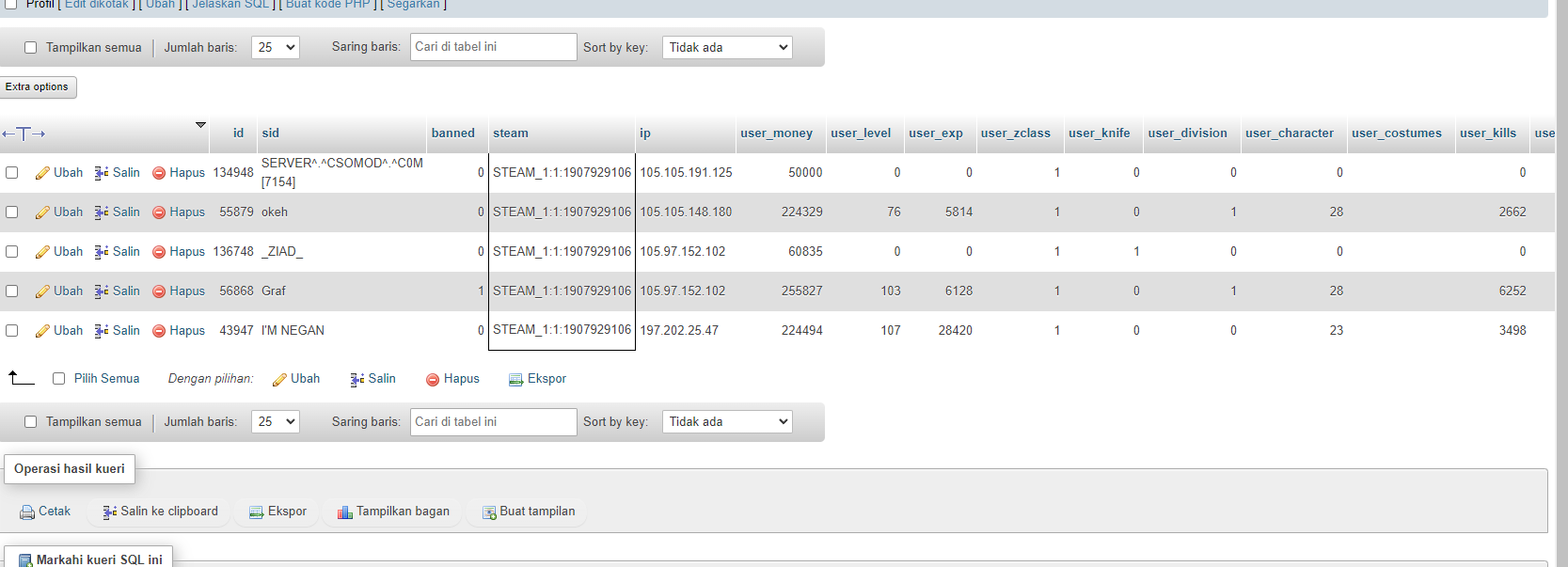Viewport: 1568px width, 567px height.
Task: Enable the top Tampilkan semua checkbox
Action: click(x=30, y=48)
